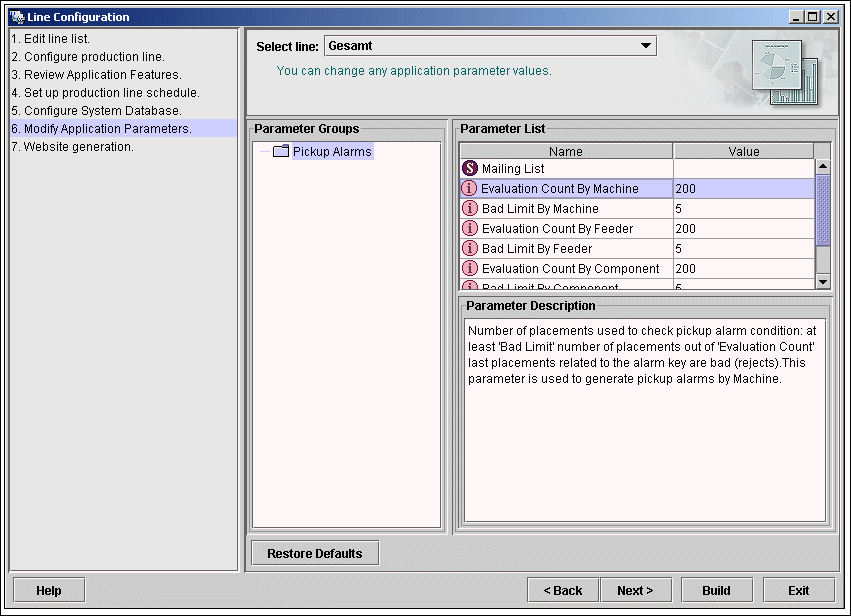Edit the Bad Limit By Machine value cell

pos(743,209)
